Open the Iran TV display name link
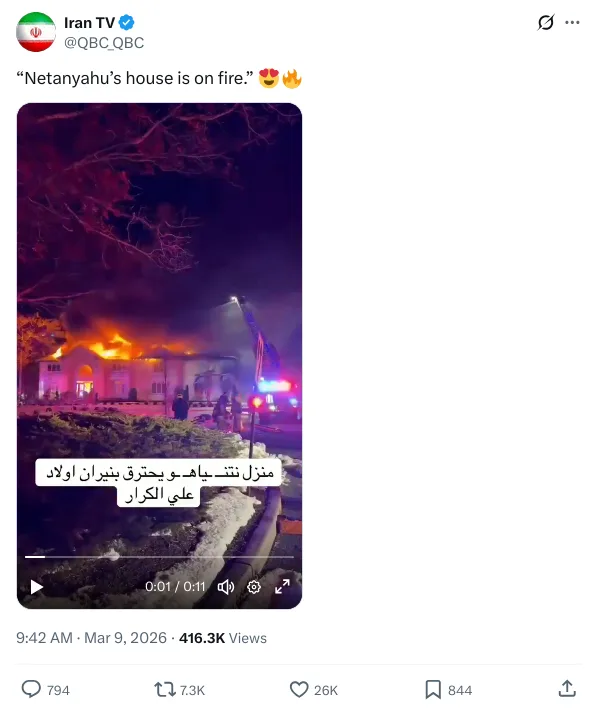Image resolution: width=598 pixels, height=708 pixels. (x=89, y=23)
